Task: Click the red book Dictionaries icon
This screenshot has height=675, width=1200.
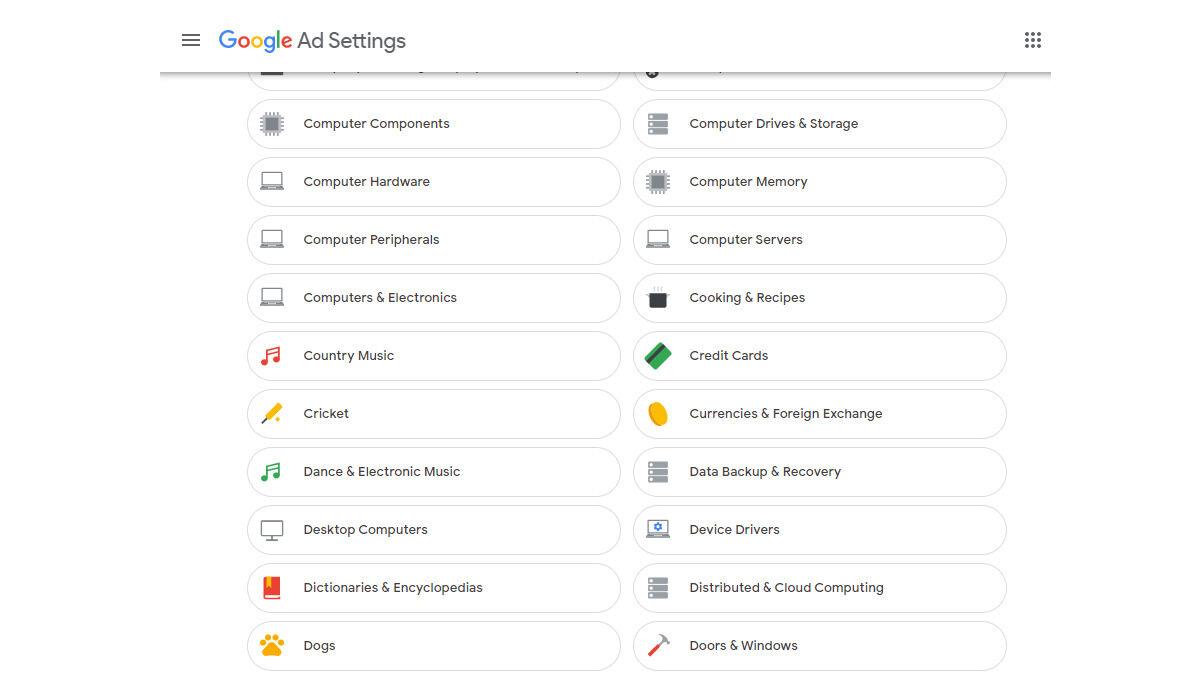Action: [x=271, y=588]
